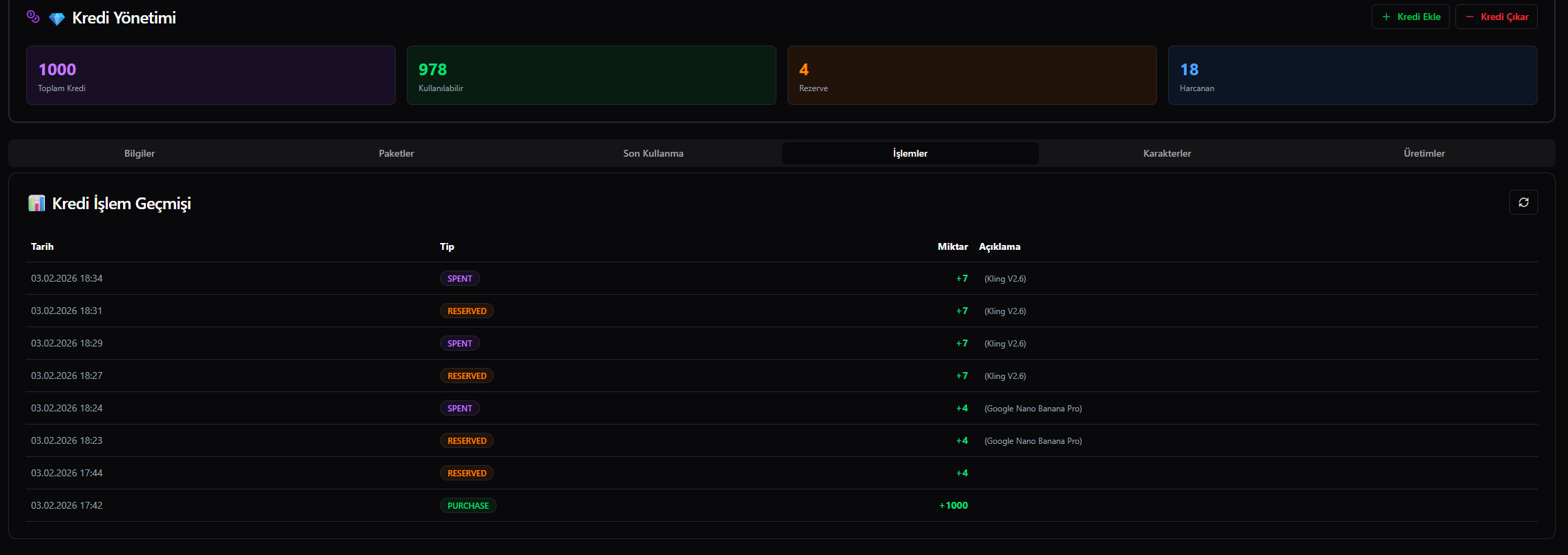This screenshot has height=555, width=1568.
Task: Click the Tarih column header
Action: pos(42,246)
